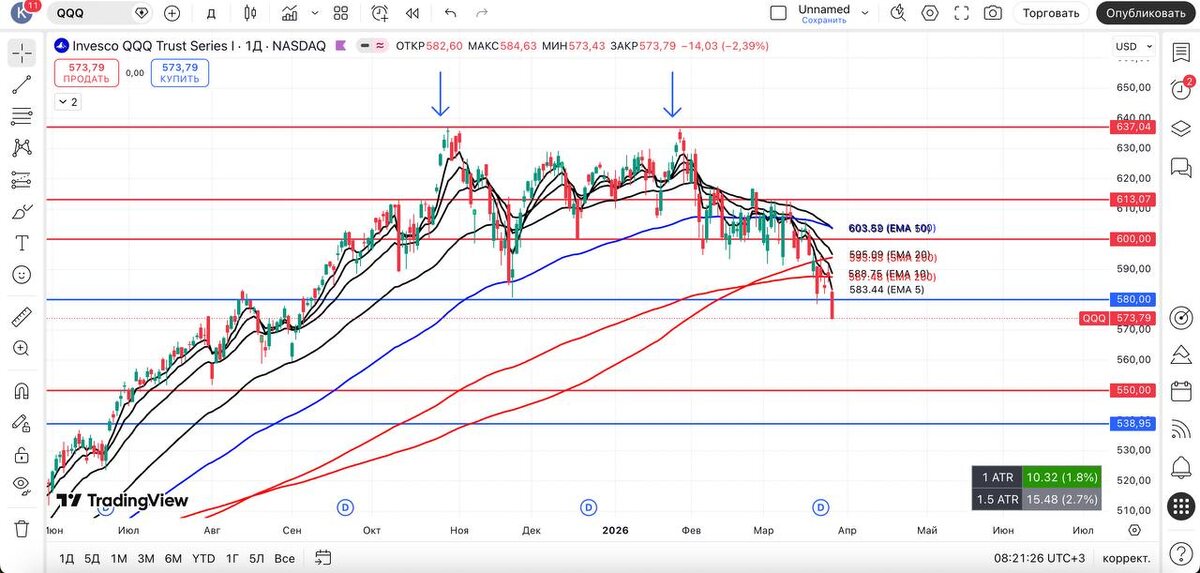Select the Все range tab
The width and height of the screenshot is (1200, 573).
click(285, 557)
